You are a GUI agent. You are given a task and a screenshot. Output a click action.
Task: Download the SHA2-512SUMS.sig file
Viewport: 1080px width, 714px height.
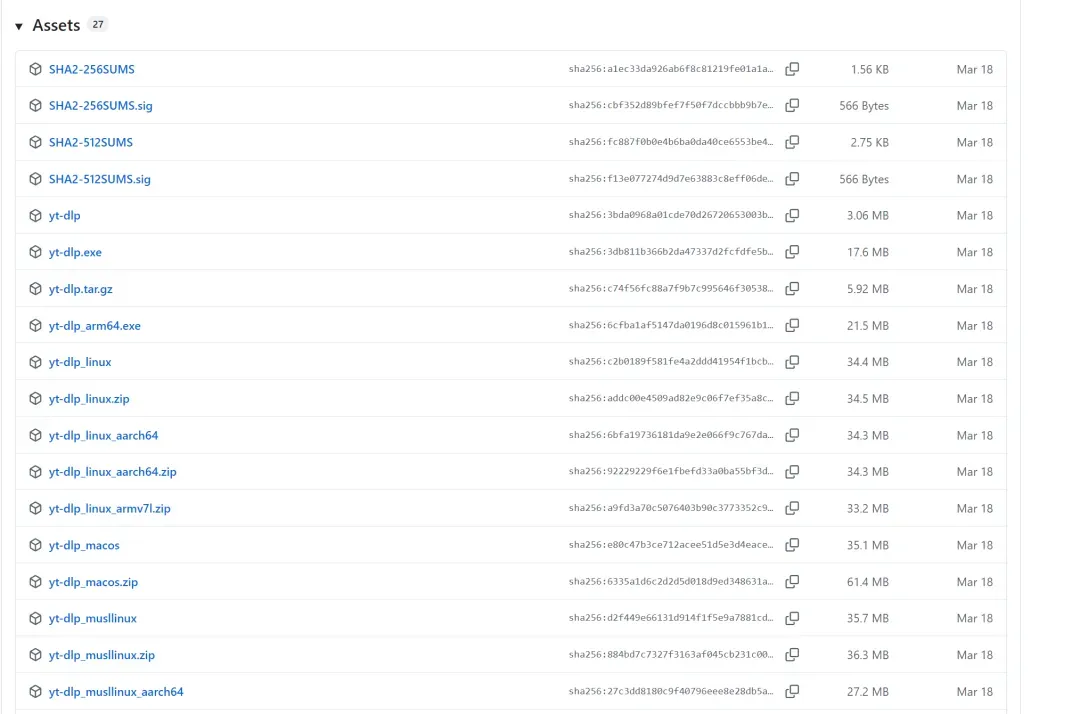click(x=99, y=179)
